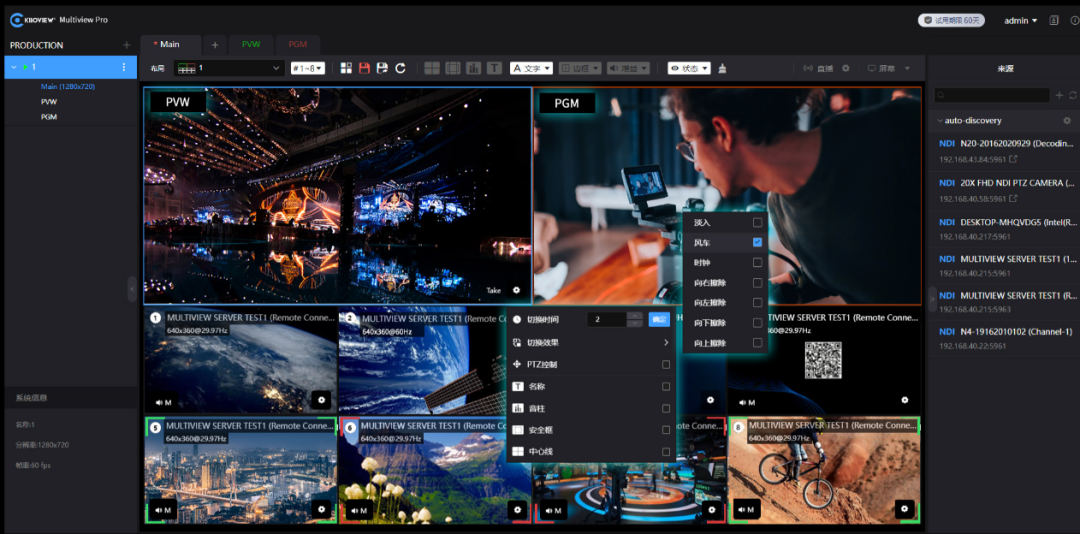This screenshot has width=1080, height=534.
Task: Enable the 淡入 transition checkbox
Action: click(757, 223)
